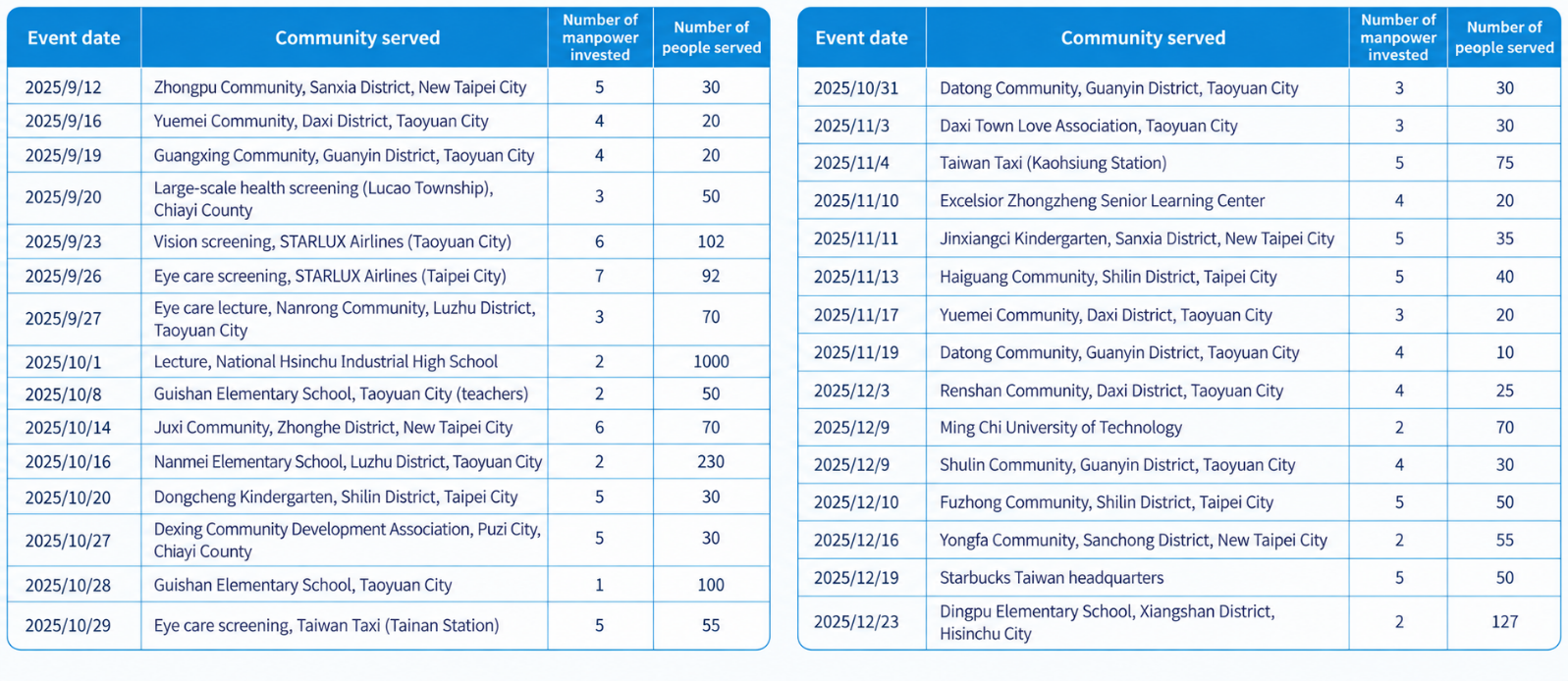This screenshot has height=681, width=1568.
Task: Select Juxi Community, Zhonghe District row text
Action: coord(333,428)
